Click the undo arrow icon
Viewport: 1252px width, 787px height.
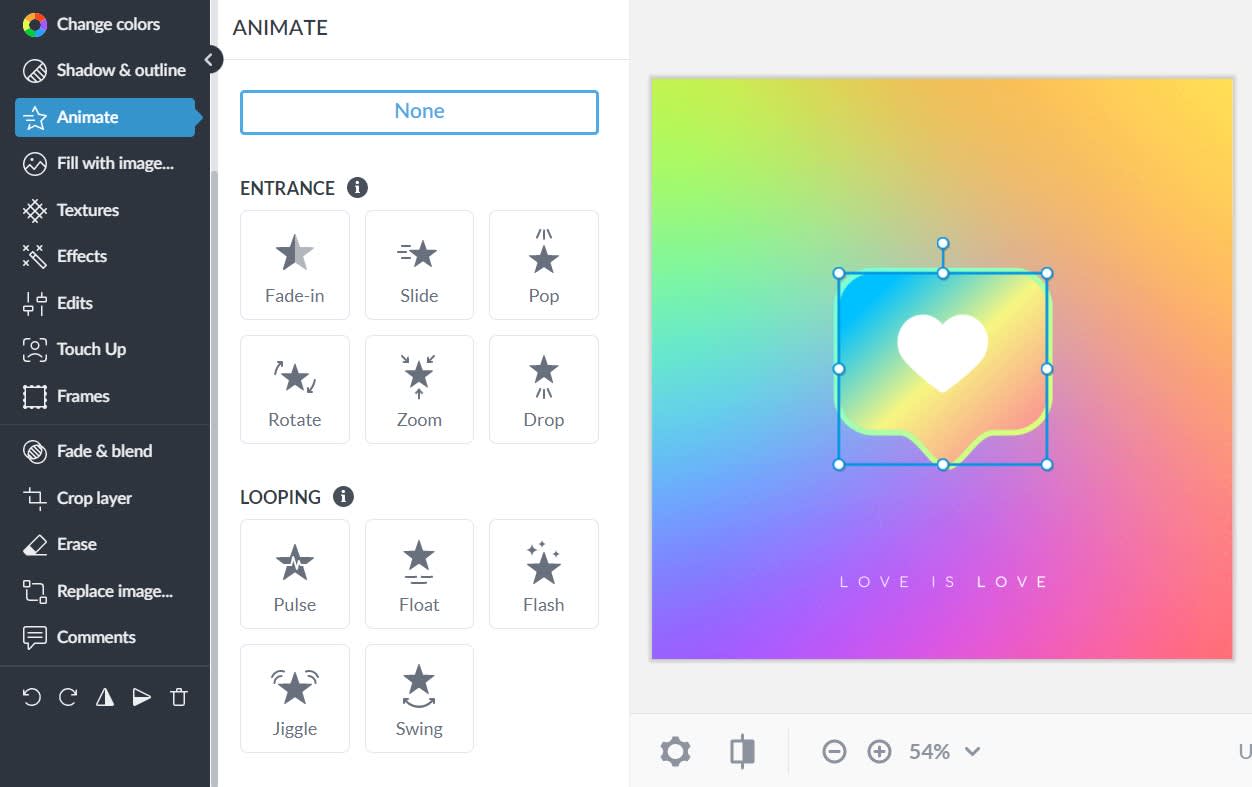click(x=32, y=698)
